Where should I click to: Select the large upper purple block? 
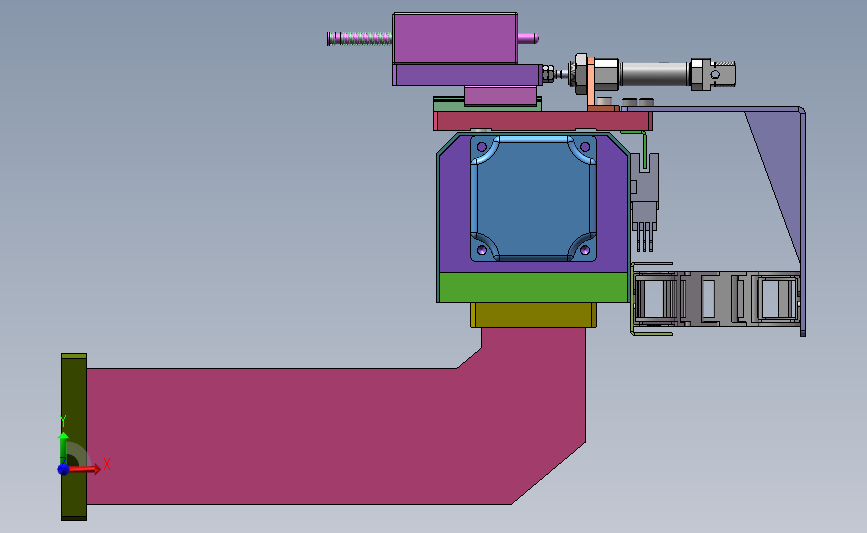pos(455,38)
